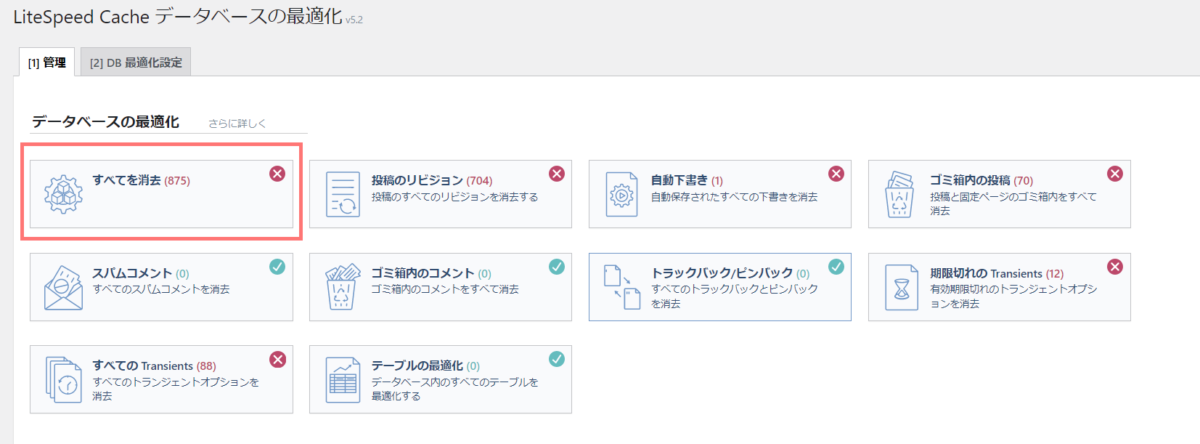Click the green check badge on スパムコメント
1200x444 pixels.
point(277,266)
